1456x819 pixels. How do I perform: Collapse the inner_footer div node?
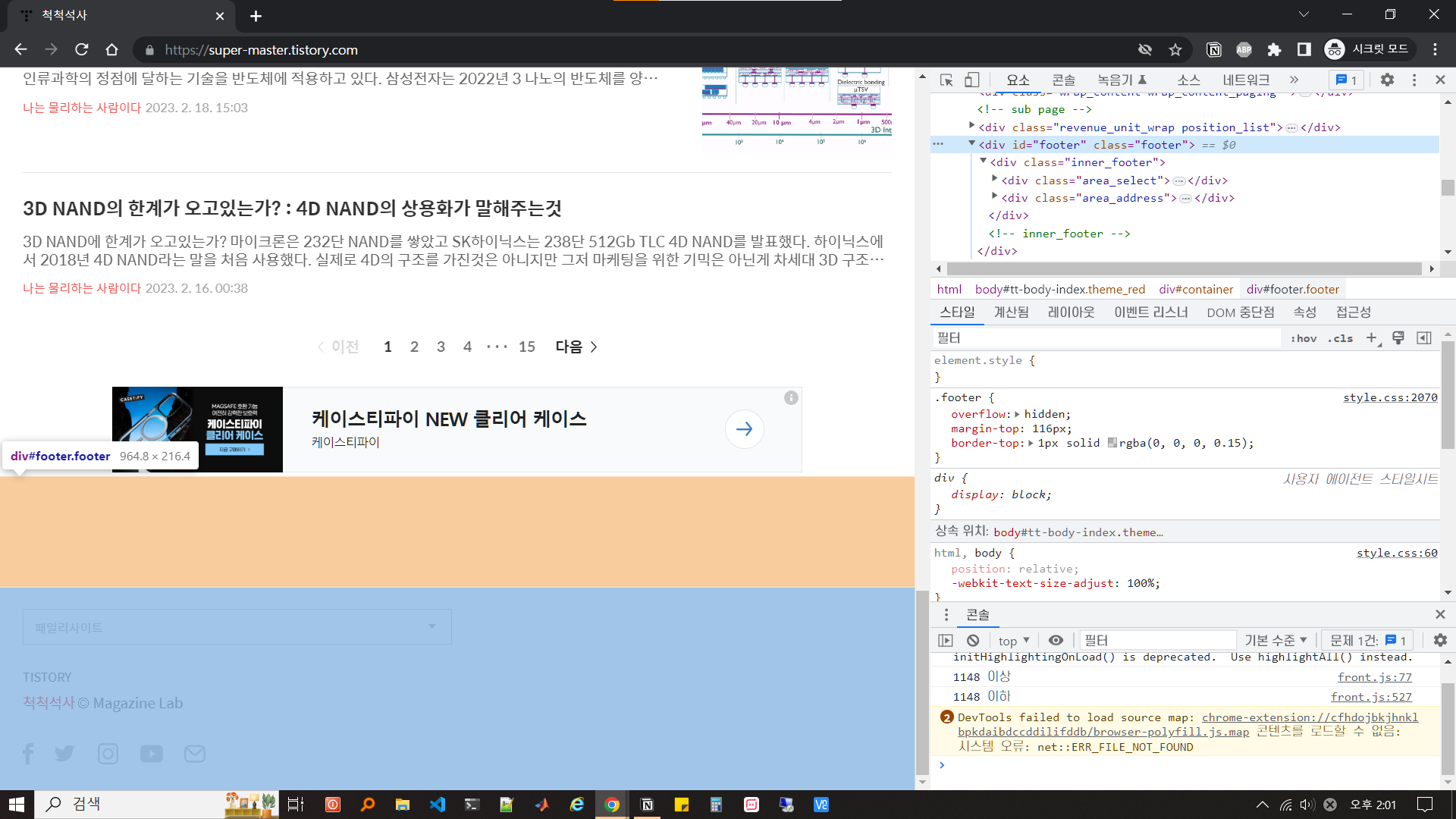click(x=983, y=161)
